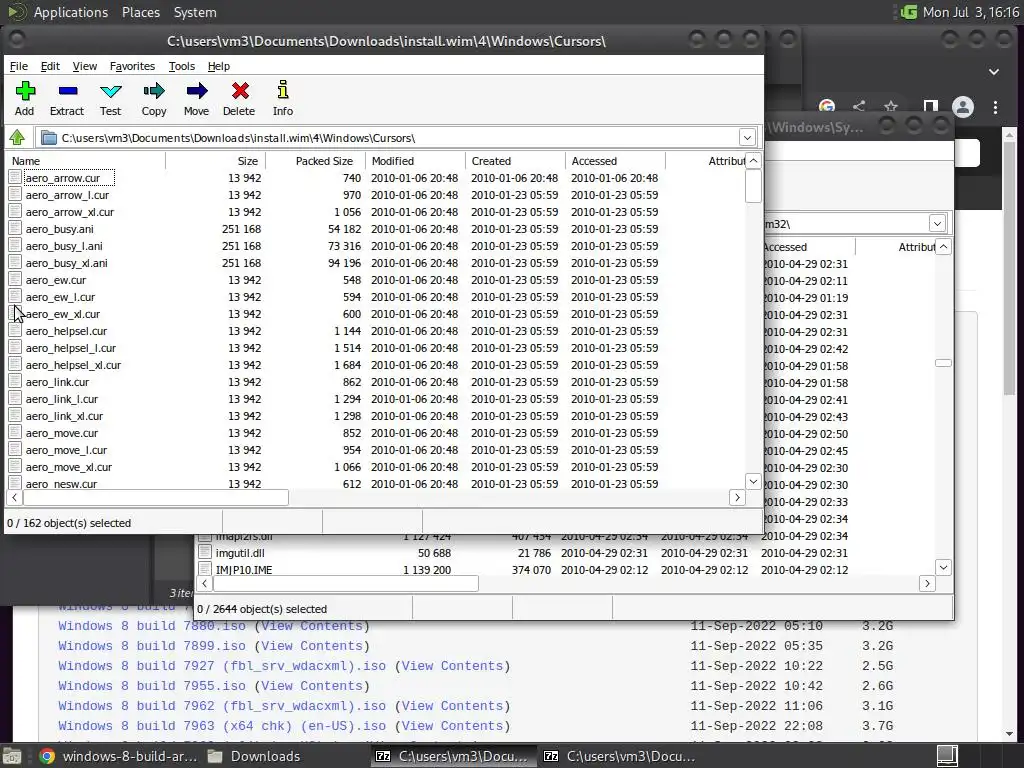Open Windows 8 build 7927 (fbl_srv_wdacxml).iso link
The width and height of the screenshot is (1024, 768).
coord(222,666)
